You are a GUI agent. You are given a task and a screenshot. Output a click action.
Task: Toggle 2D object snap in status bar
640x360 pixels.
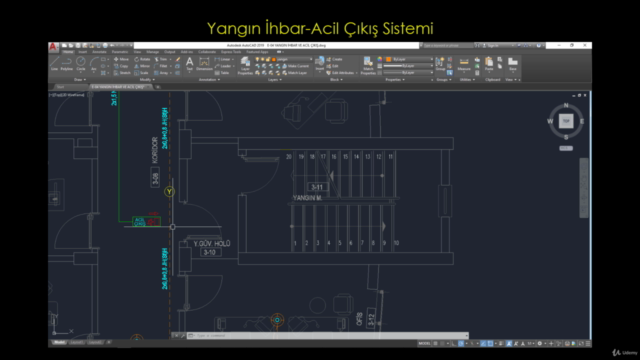(x=490, y=344)
